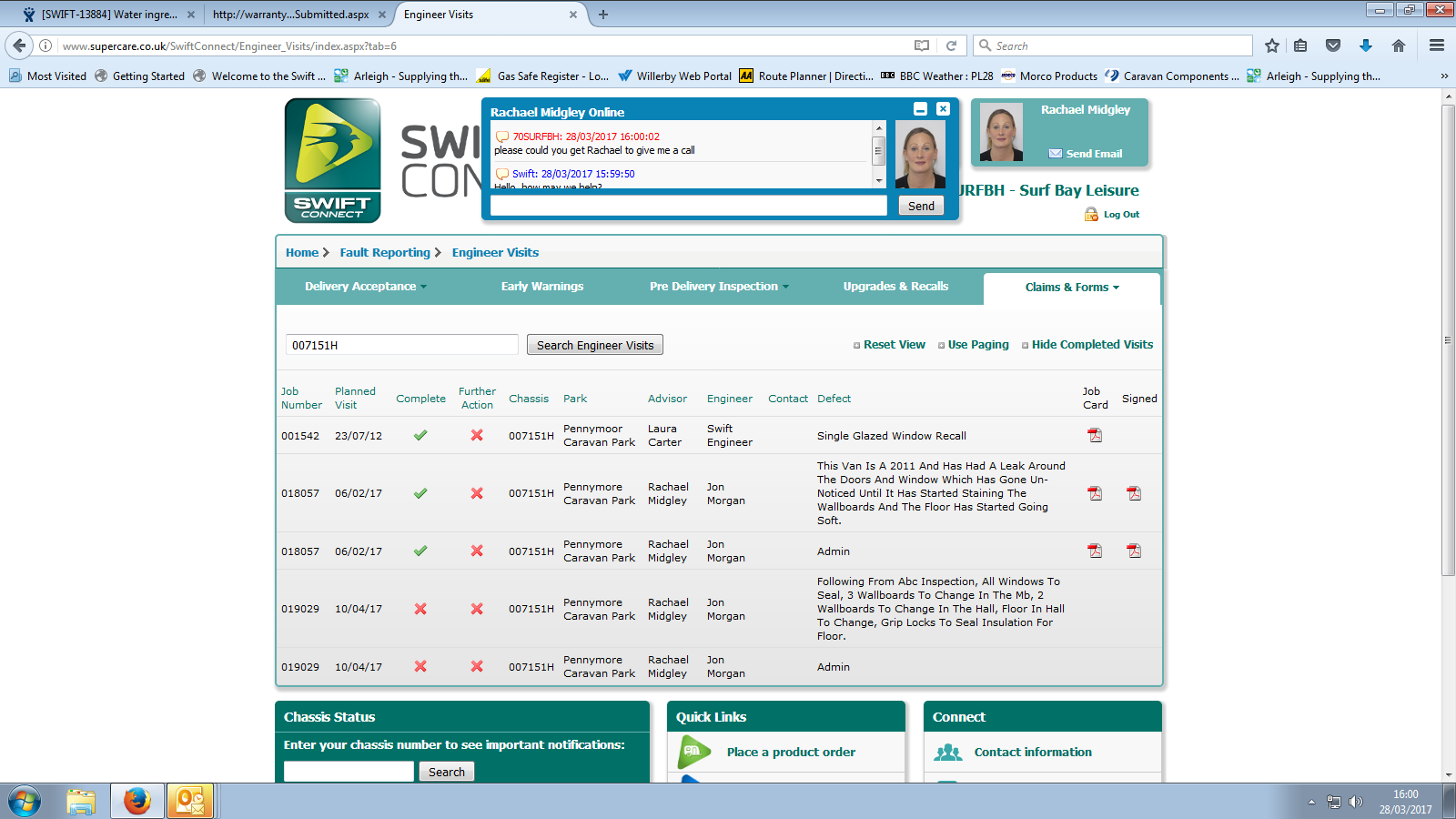Image resolution: width=1456 pixels, height=819 pixels.
Task: Click Reset View option
Action: (x=894, y=345)
